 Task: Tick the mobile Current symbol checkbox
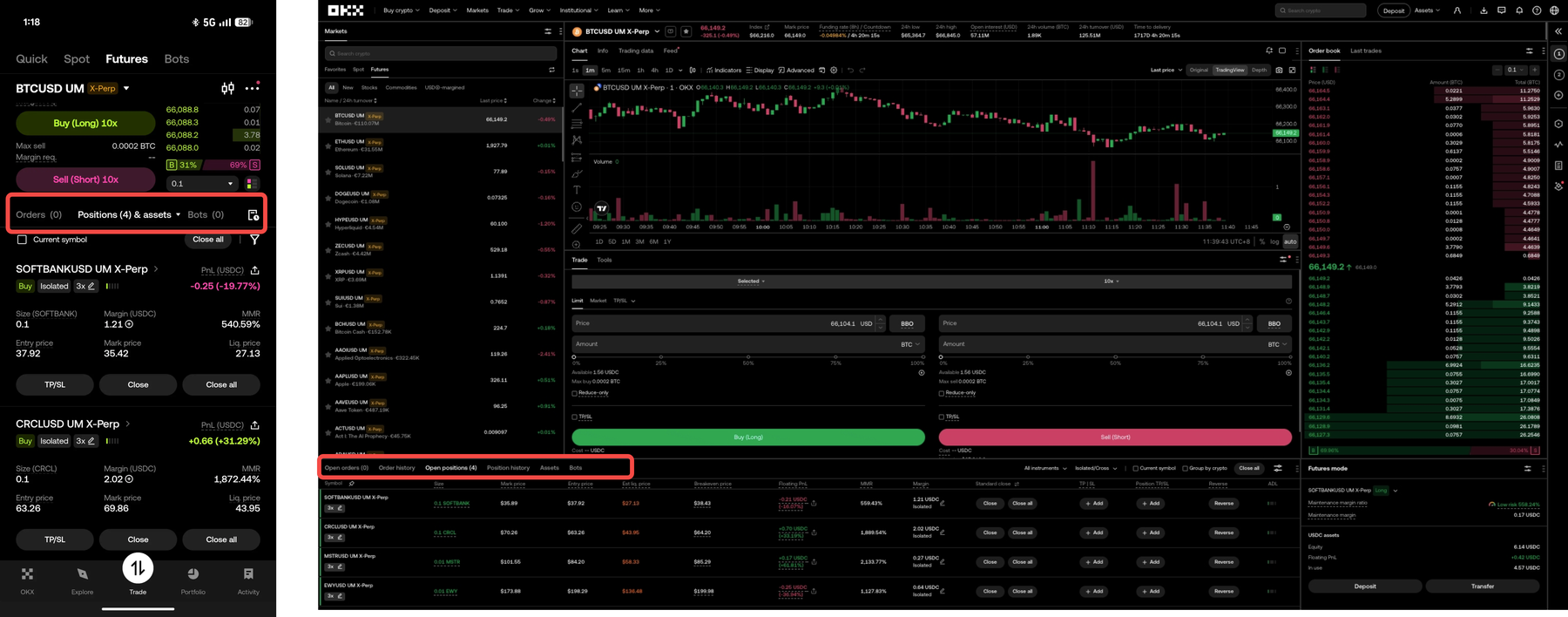point(22,240)
